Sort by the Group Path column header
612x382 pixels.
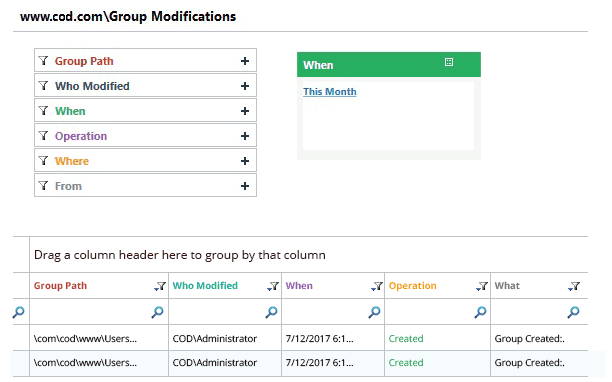click(60, 286)
